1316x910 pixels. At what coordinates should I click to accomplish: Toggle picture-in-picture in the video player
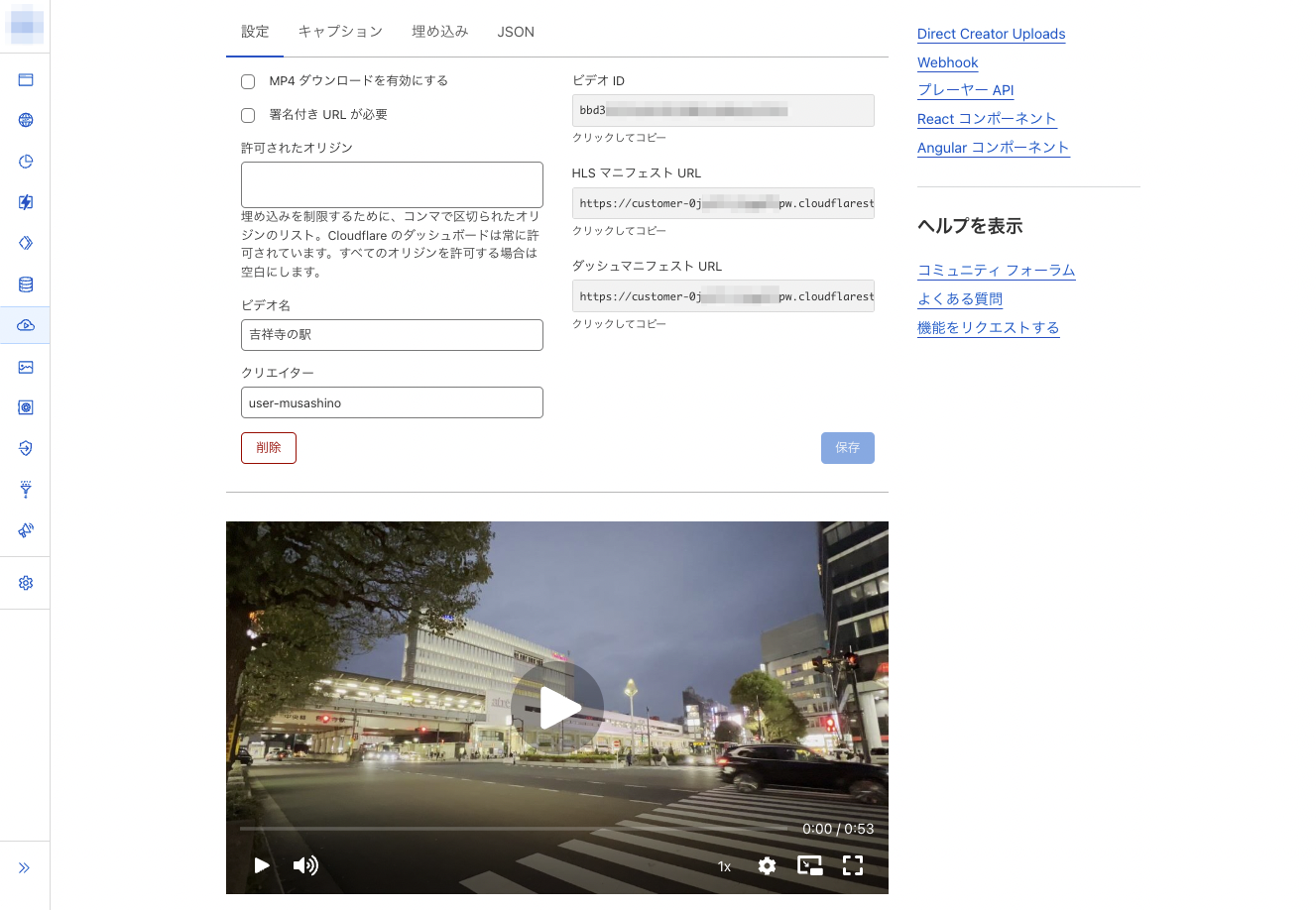(x=809, y=865)
